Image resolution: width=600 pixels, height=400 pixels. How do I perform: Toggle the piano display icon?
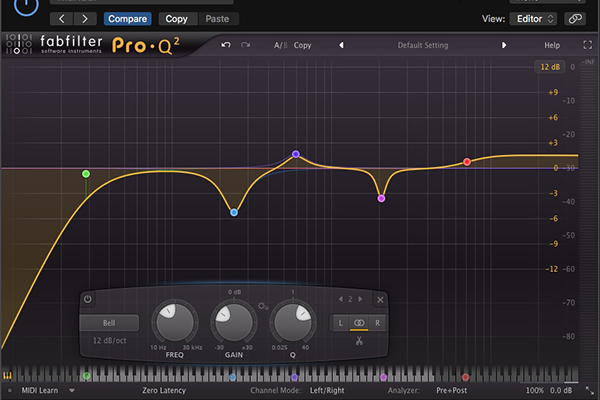tap(7, 376)
